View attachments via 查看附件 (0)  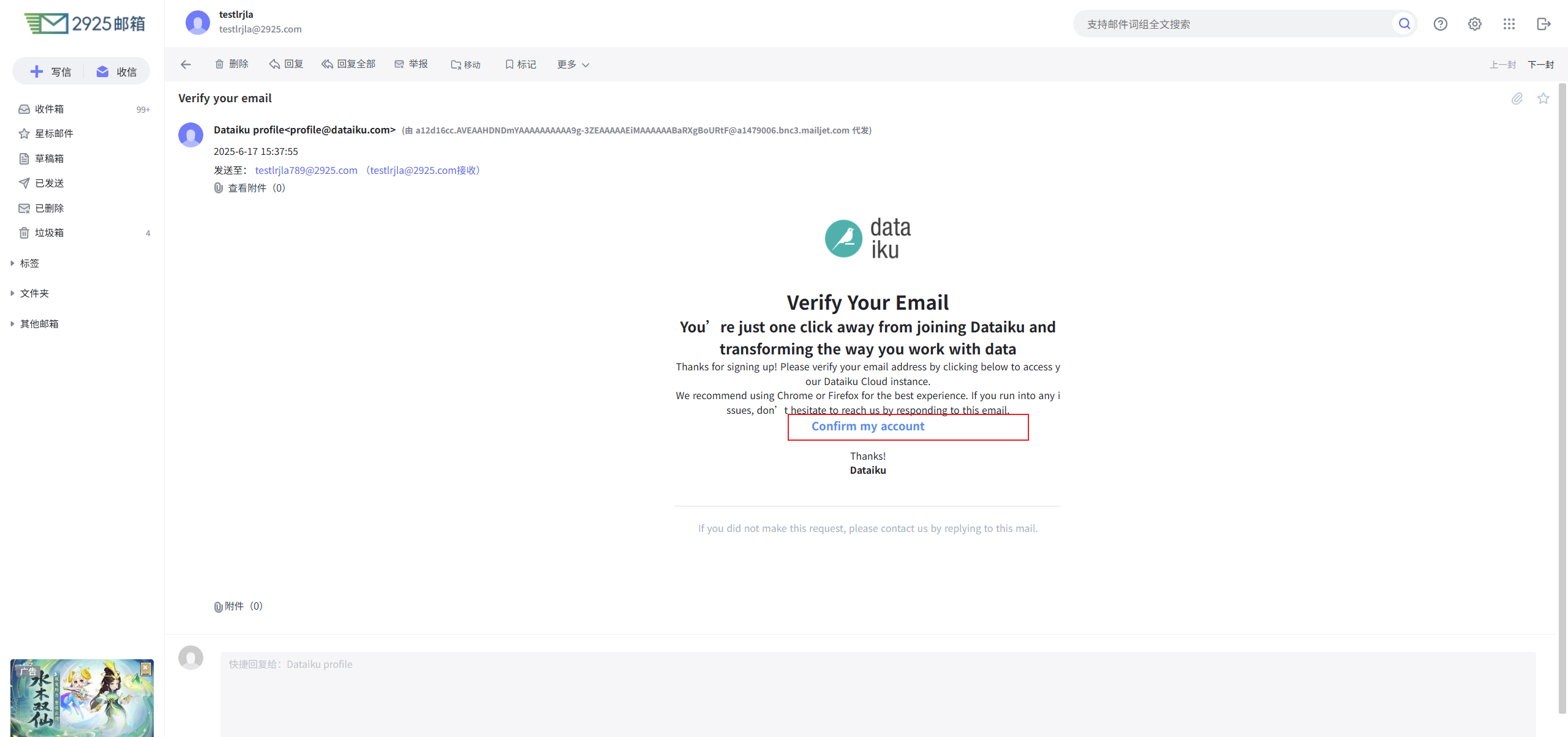[250, 188]
